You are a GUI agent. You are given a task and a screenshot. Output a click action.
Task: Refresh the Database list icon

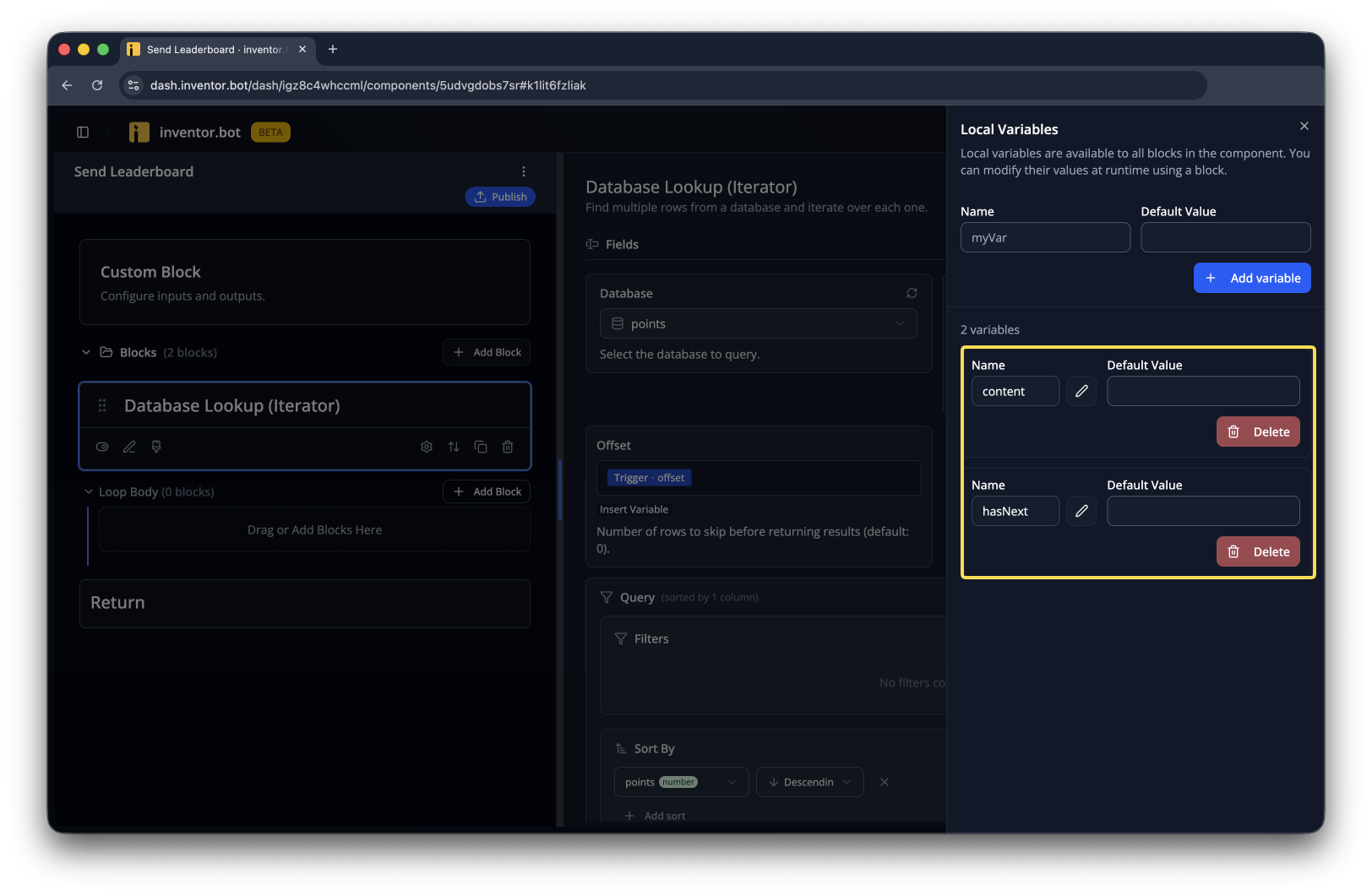912,293
